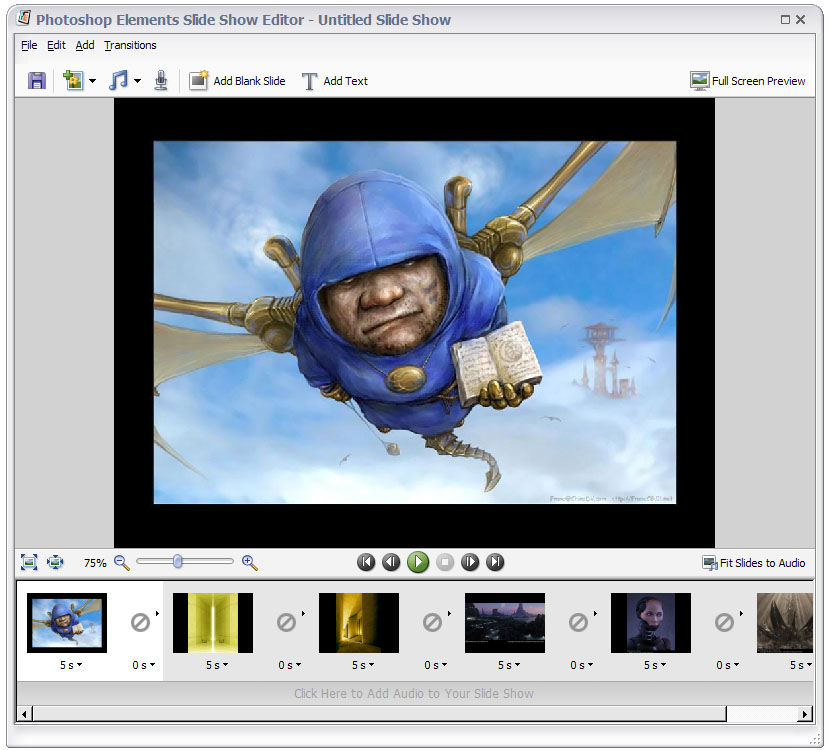Select the golden hallway slide thumbnail
Viewport: 828px width, 750px height.
click(359, 623)
